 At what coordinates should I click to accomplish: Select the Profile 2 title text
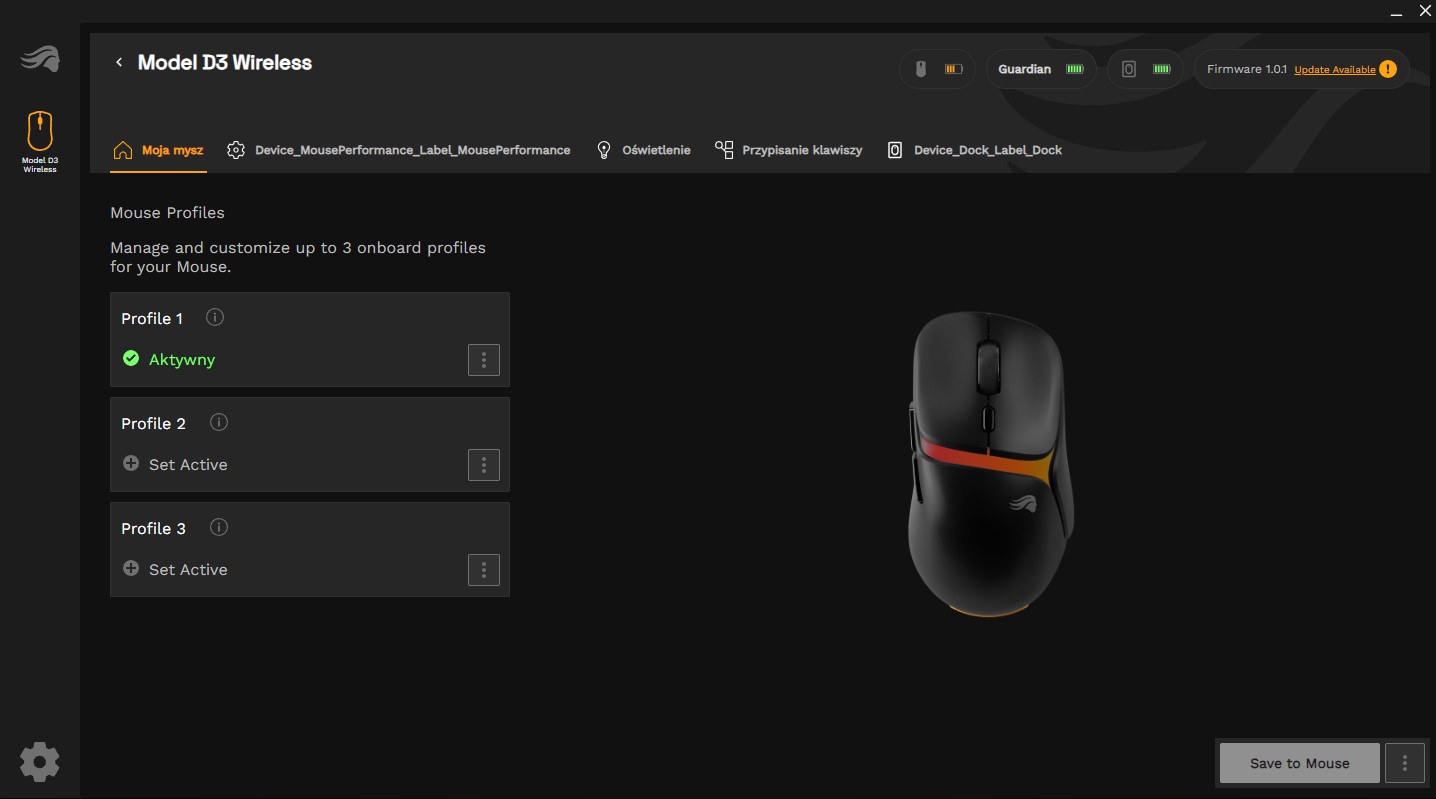pos(154,423)
